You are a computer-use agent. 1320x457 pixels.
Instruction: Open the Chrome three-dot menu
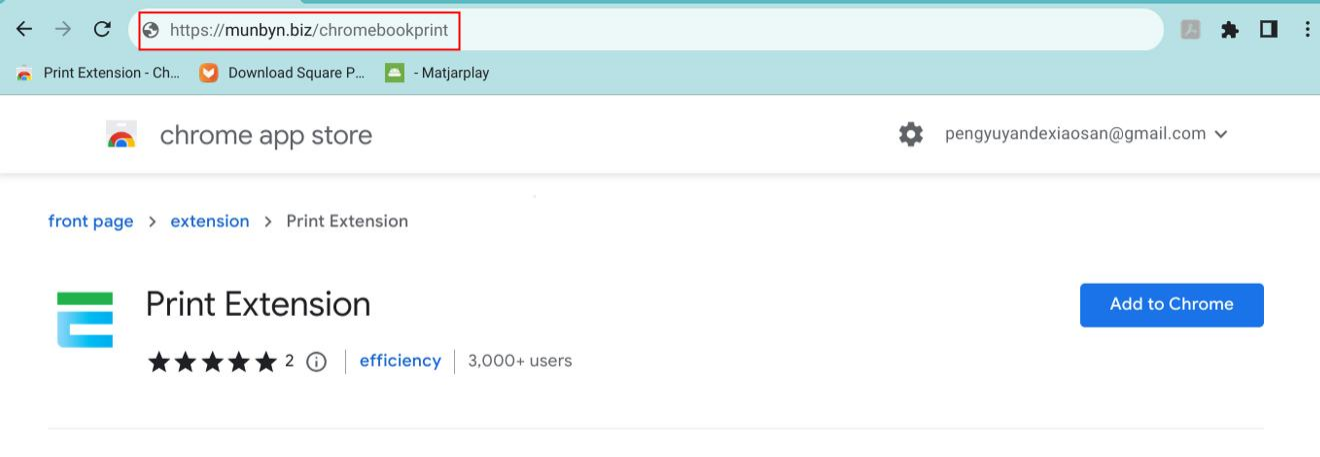(1307, 30)
